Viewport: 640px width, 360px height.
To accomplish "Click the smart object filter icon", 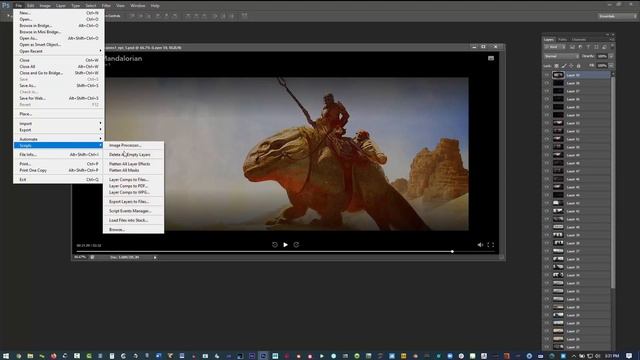I will coord(604,47).
